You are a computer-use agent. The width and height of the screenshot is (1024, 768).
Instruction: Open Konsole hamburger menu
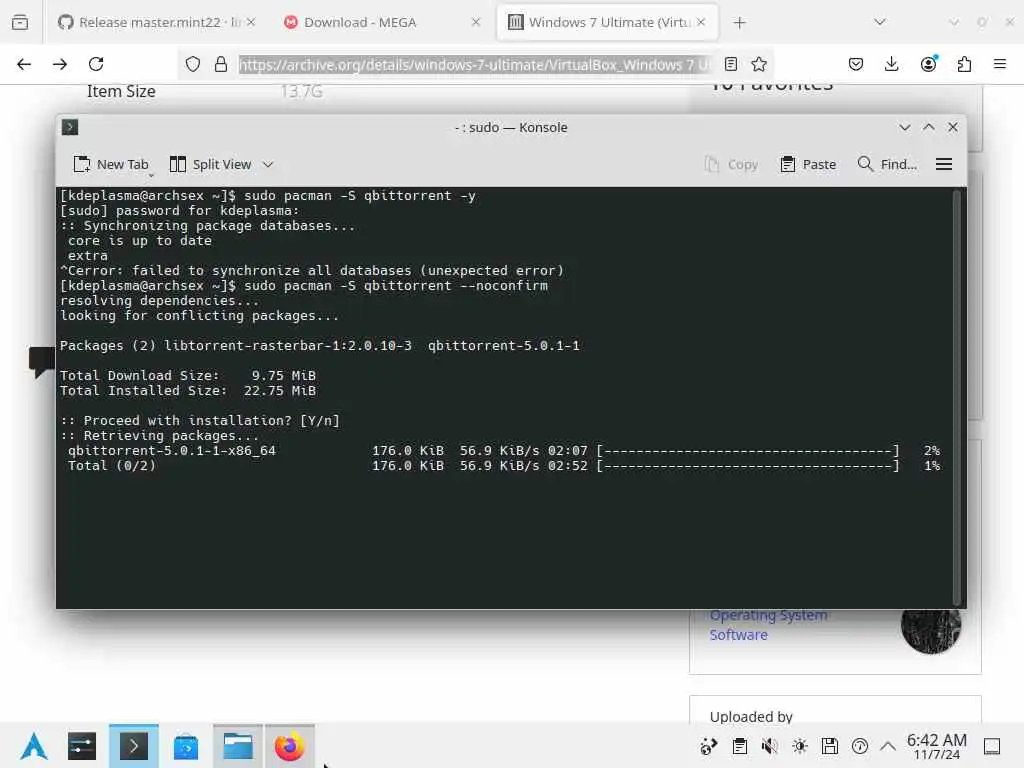pyautogui.click(x=944, y=165)
